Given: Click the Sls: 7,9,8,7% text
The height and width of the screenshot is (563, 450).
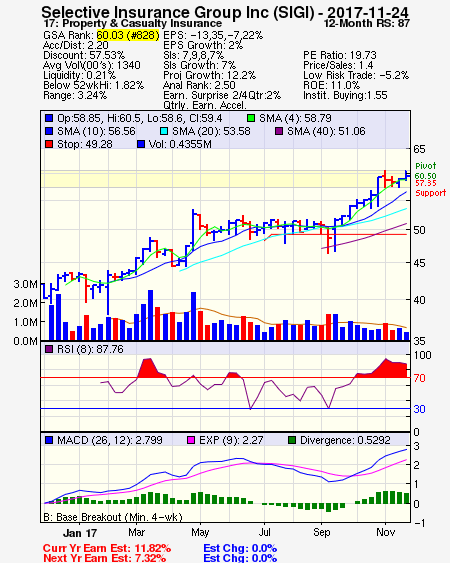Looking at the screenshot, I should [194, 55].
